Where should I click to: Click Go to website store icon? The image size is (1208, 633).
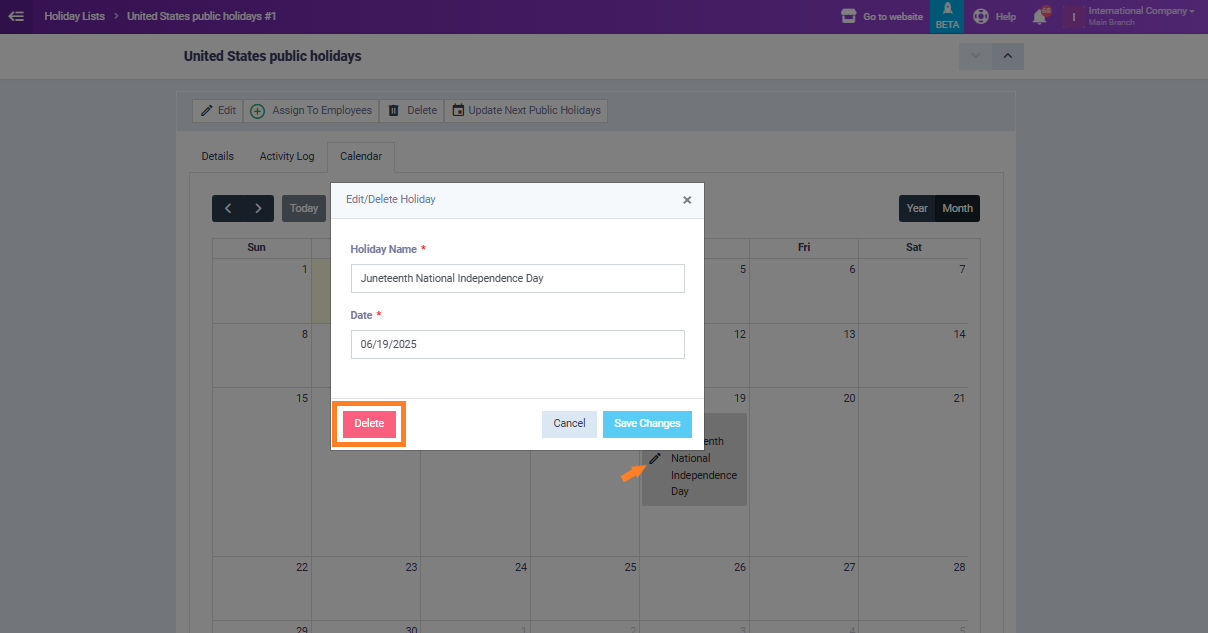click(849, 16)
